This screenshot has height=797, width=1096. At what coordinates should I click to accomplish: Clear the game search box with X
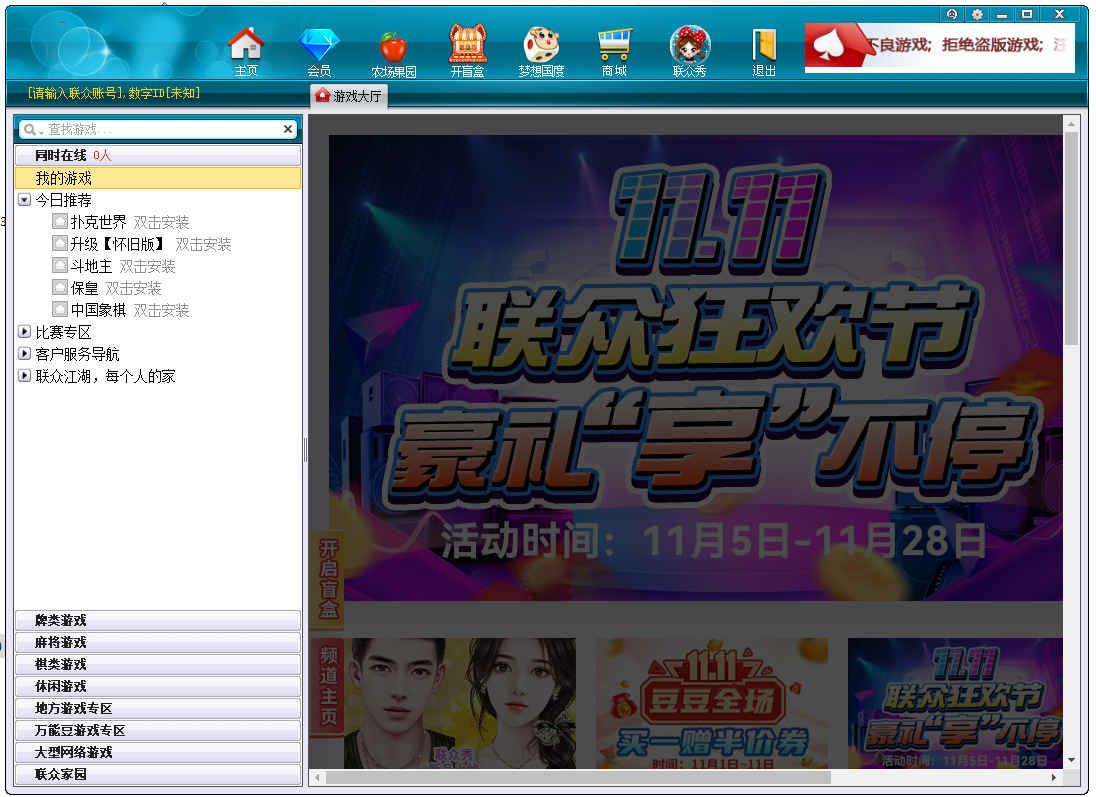pos(287,129)
